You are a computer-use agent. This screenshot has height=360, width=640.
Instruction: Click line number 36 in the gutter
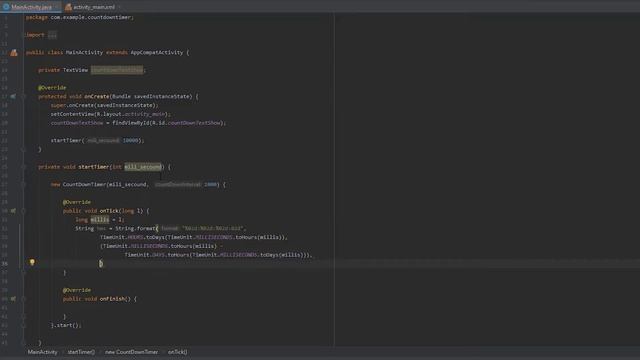pyautogui.click(x=4, y=264)
